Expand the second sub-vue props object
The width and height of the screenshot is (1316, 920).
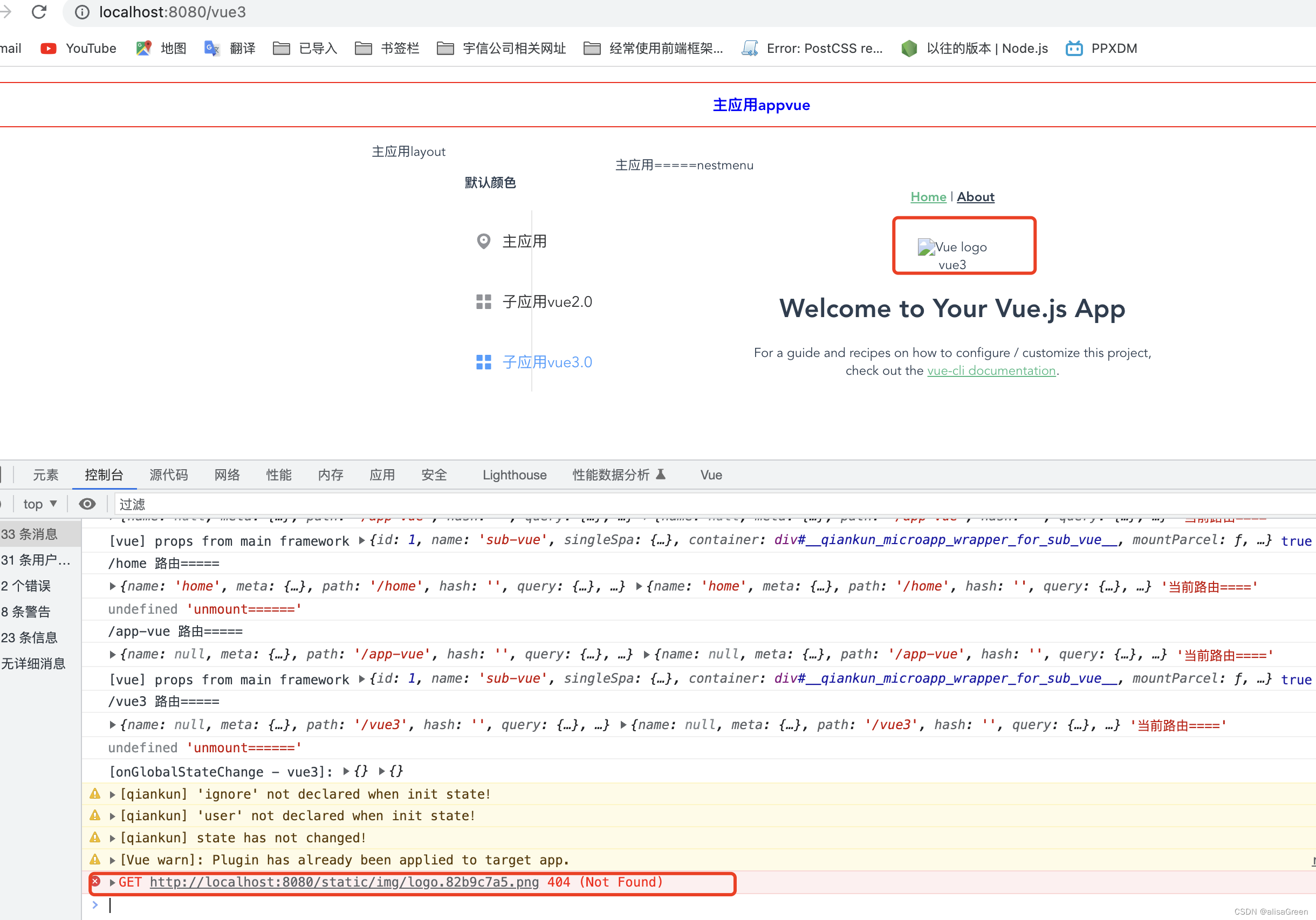[x=362, y=679]
